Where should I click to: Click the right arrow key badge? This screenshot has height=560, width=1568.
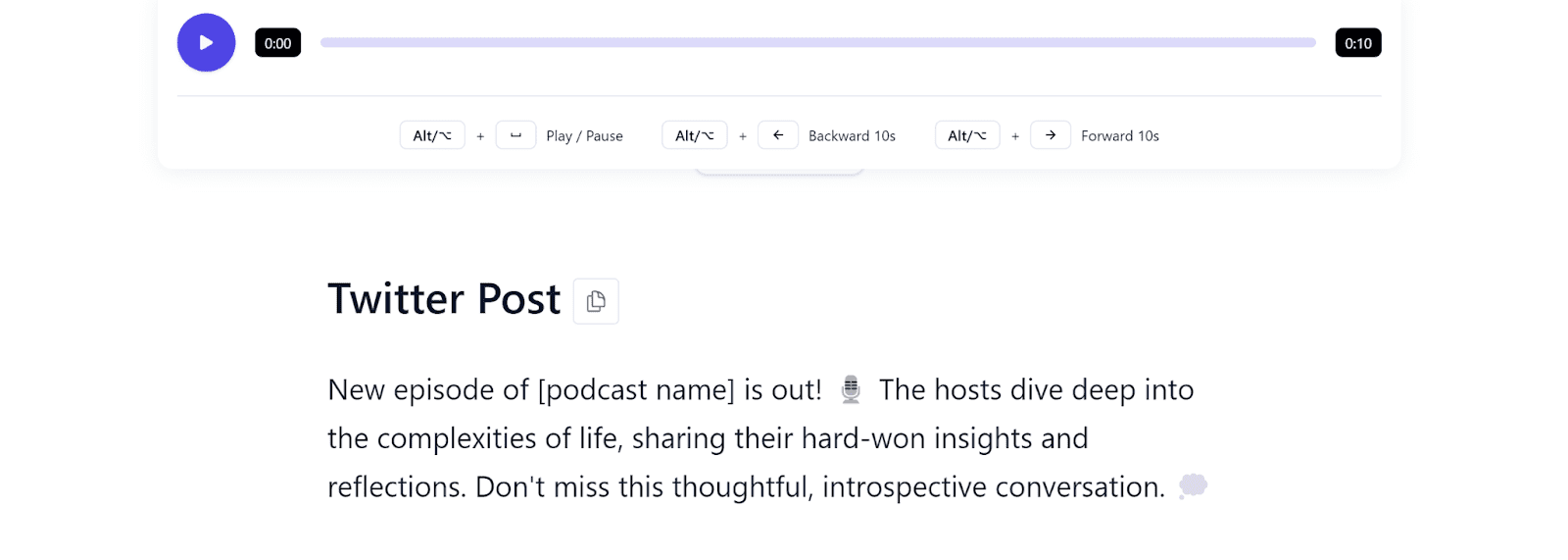coord(1051,135)
